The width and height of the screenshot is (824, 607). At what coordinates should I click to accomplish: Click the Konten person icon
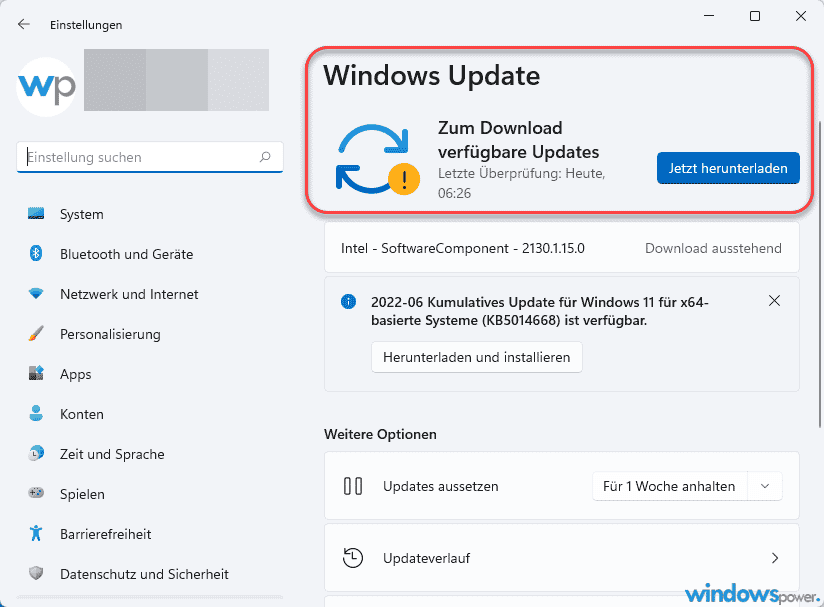tap(36, 413)
